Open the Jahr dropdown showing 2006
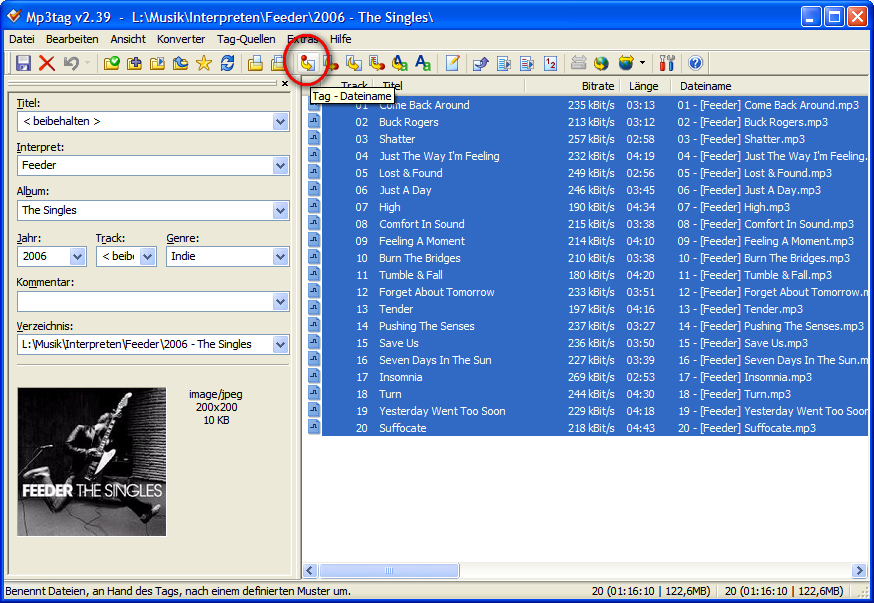The image size is (874, 603). tap(77, 256)
